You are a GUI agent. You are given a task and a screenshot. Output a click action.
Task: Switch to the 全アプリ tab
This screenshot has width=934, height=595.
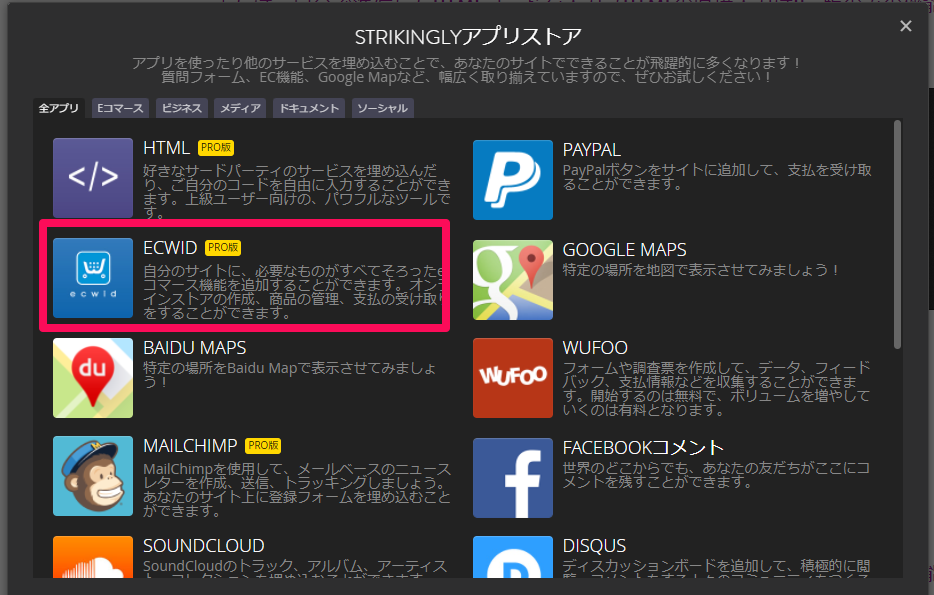click(x=58, y=108)
